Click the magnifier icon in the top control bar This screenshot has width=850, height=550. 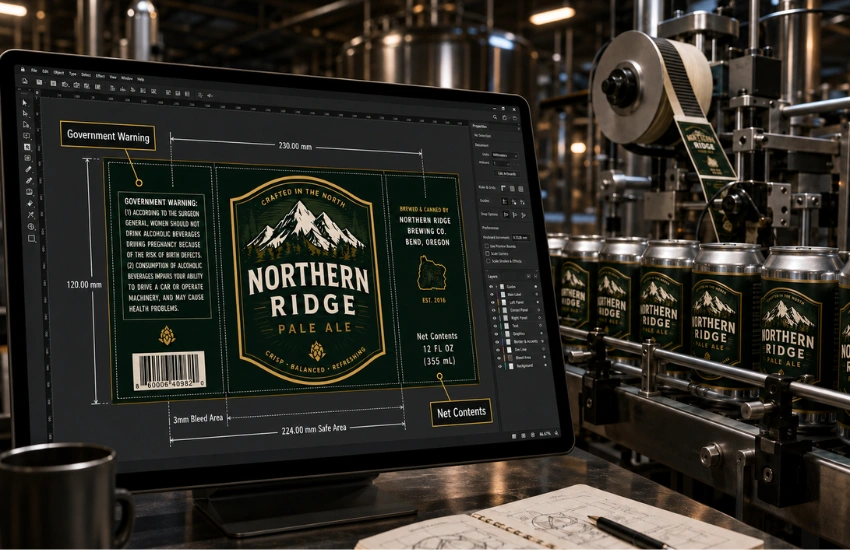tap(200, 95)
